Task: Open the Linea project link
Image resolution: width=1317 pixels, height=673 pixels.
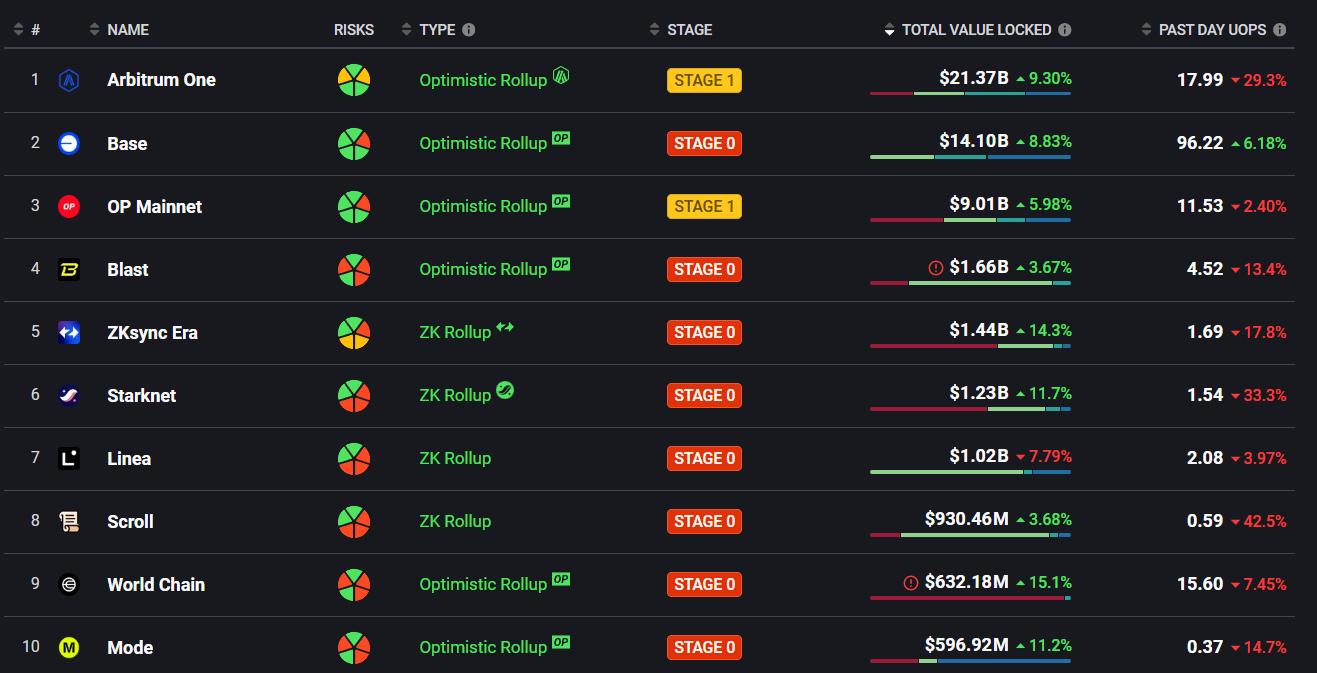Action: coord(129,458)
